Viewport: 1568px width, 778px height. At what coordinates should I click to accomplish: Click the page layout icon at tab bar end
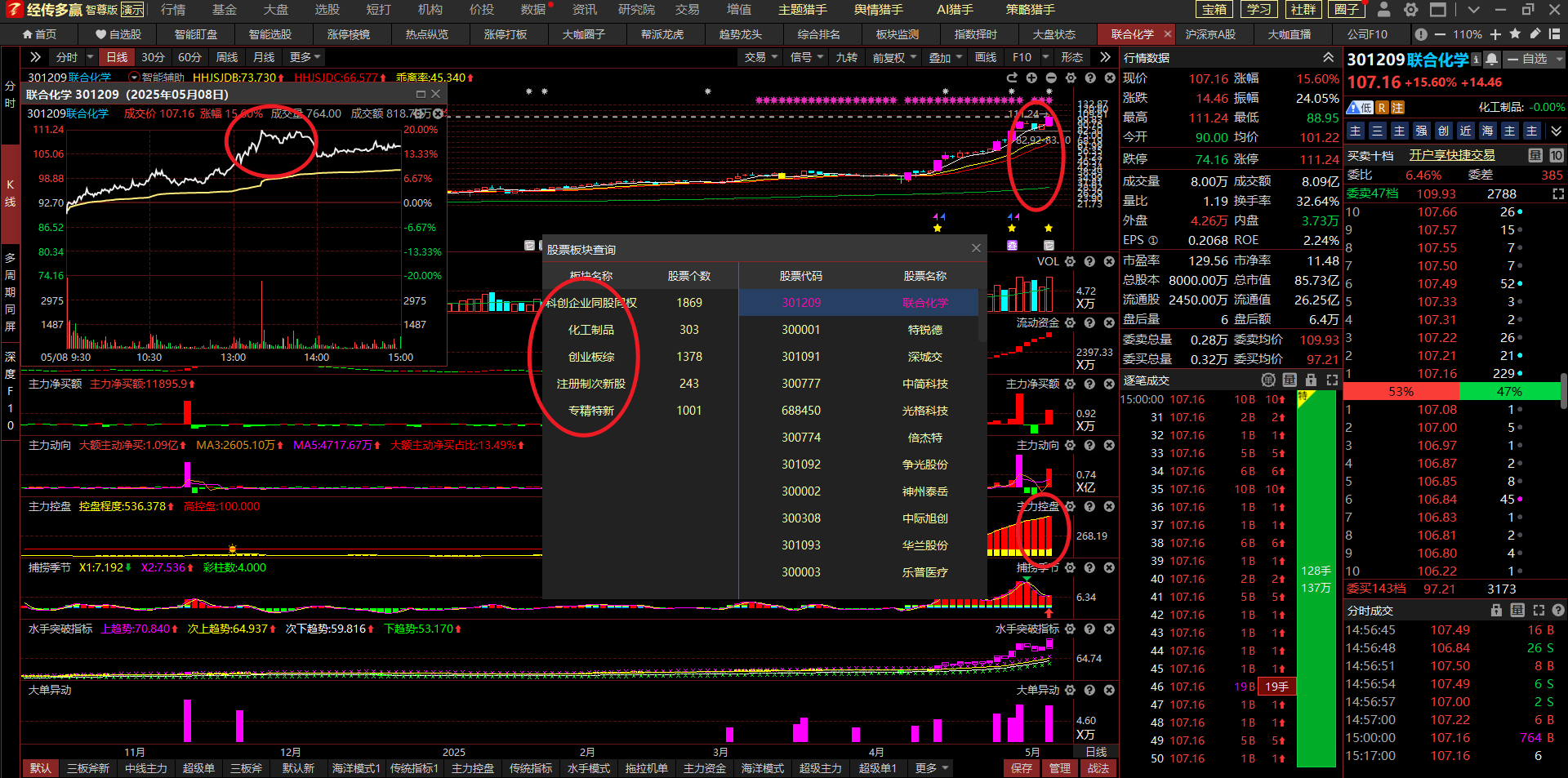(1555, 34)
